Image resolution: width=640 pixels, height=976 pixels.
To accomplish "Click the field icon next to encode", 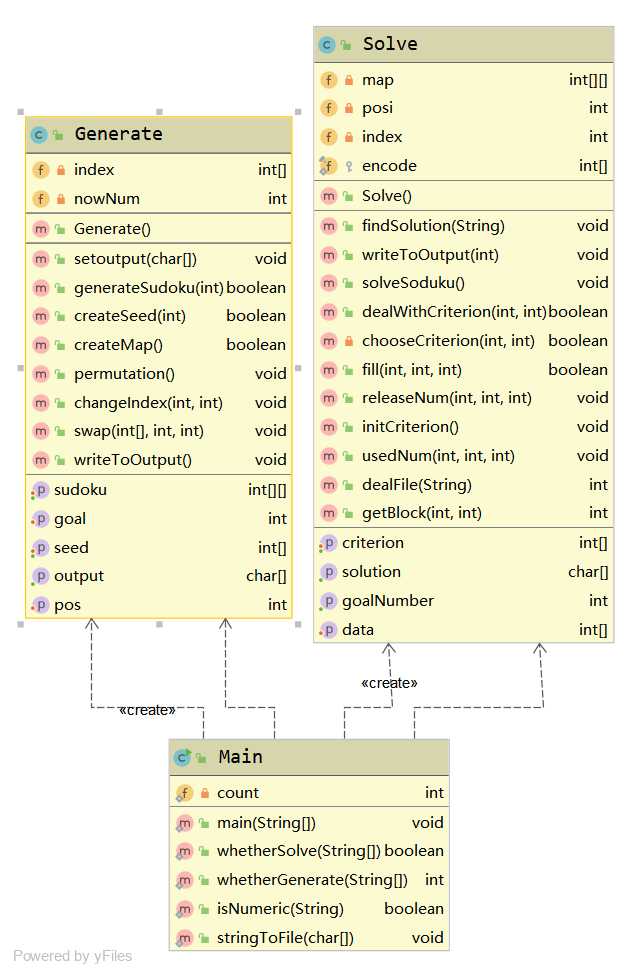I will click(x=328, y=166).
